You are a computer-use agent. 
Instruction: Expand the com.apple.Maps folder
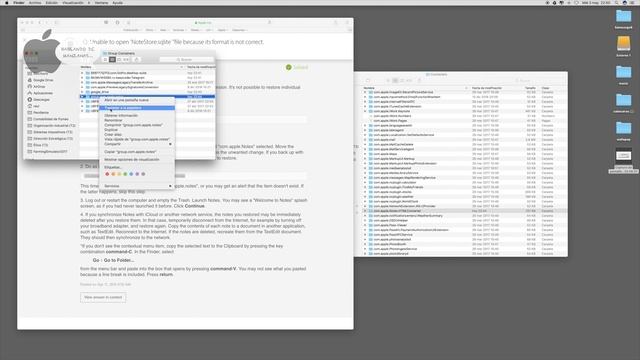[365, 154]
